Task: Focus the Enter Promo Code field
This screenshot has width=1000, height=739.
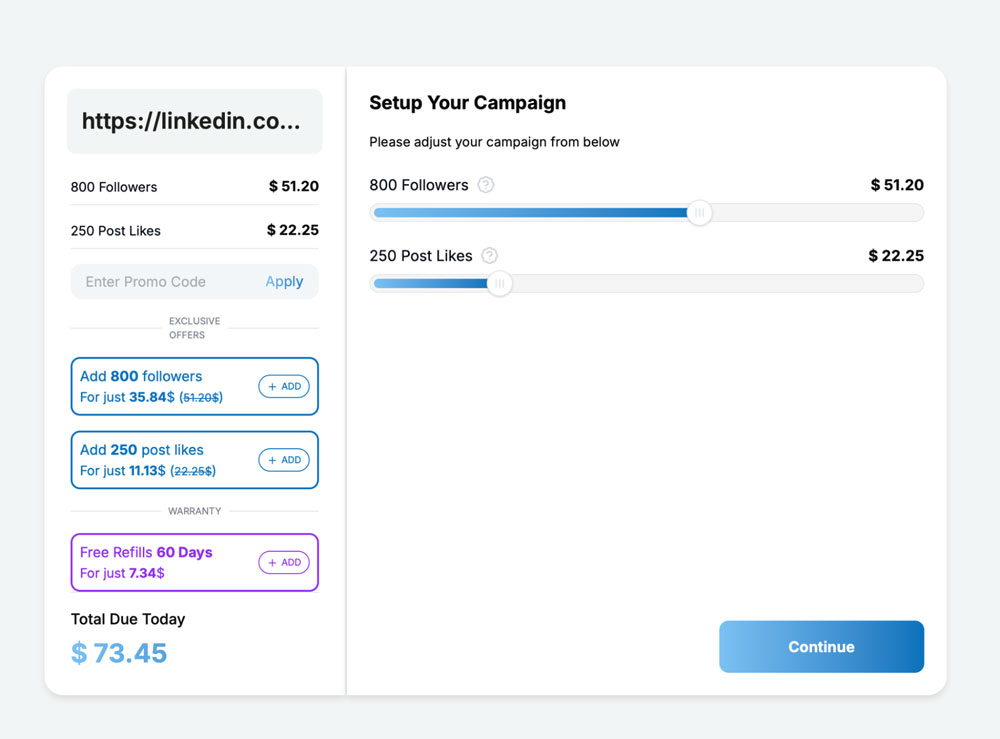Action: (160, 282)
